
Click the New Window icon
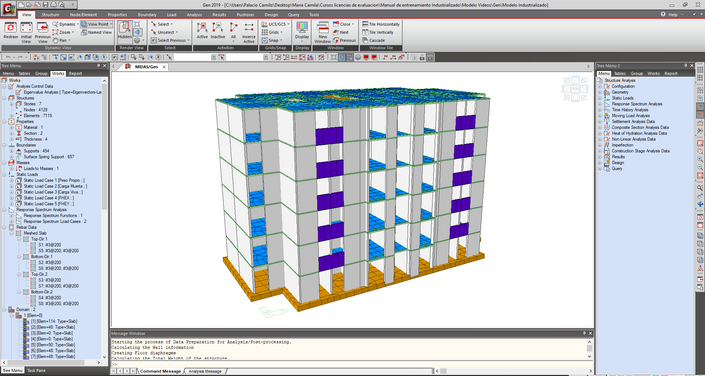322,32
